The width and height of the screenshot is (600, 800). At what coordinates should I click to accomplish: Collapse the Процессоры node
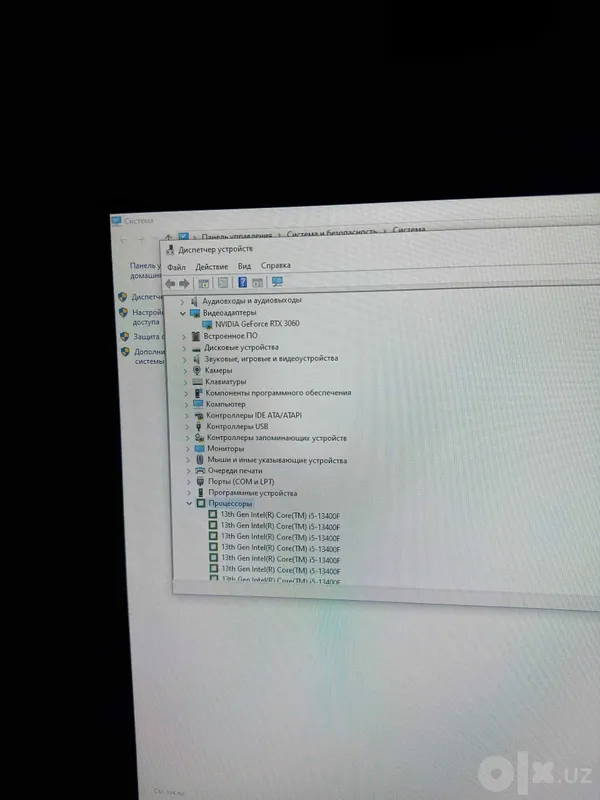coord(189,504)
